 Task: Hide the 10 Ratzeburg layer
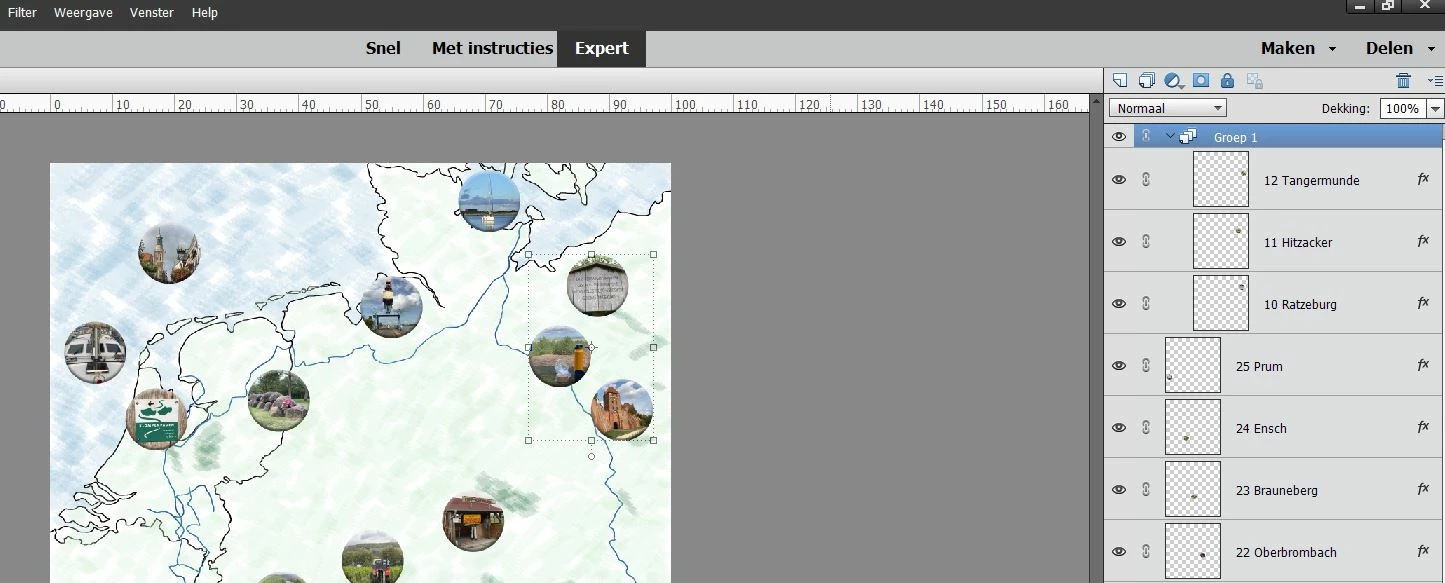click(1119, 304)
